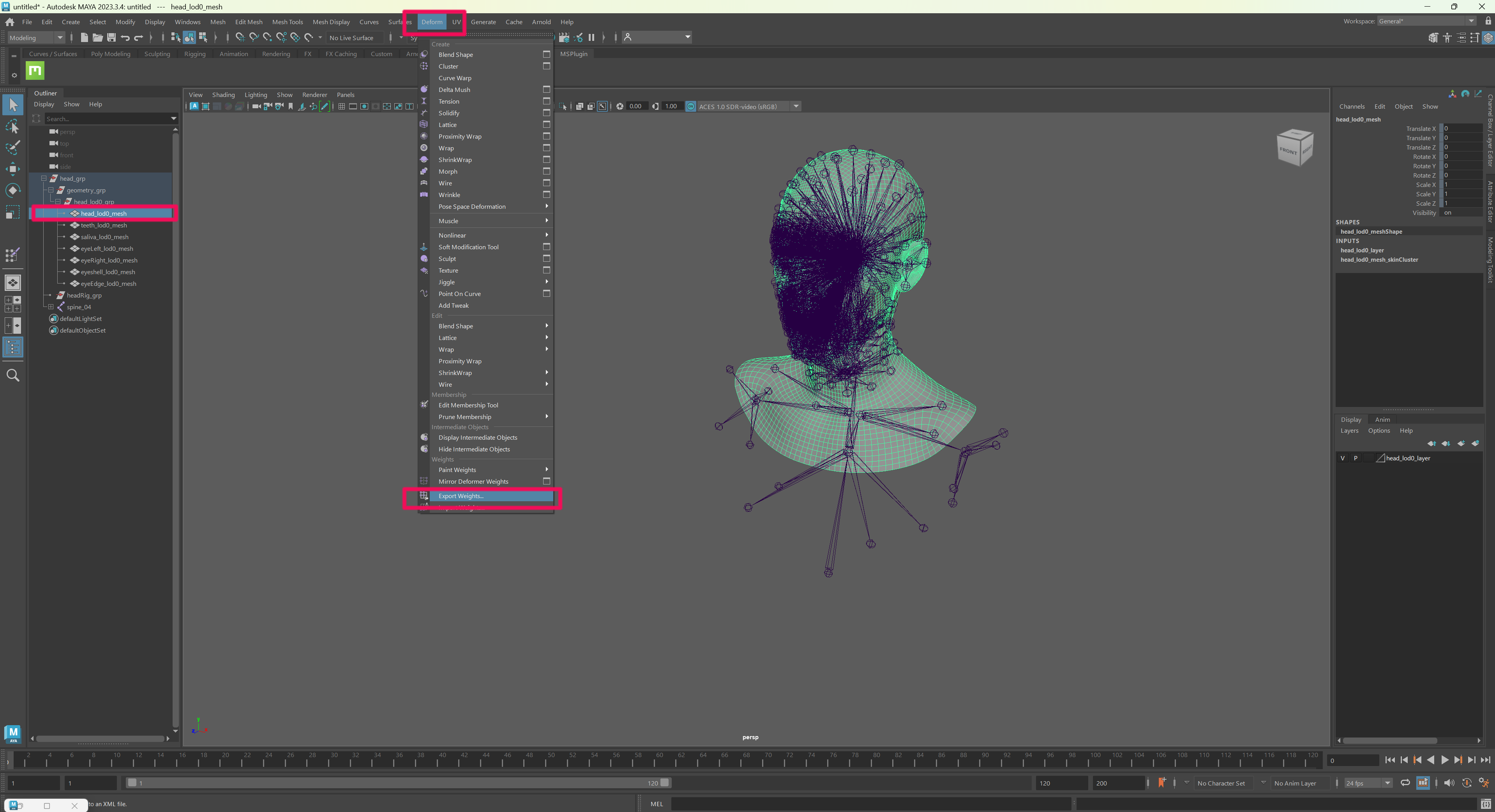Open the Blend Shape option box
1495x812 pixels.
click(546, 55)
